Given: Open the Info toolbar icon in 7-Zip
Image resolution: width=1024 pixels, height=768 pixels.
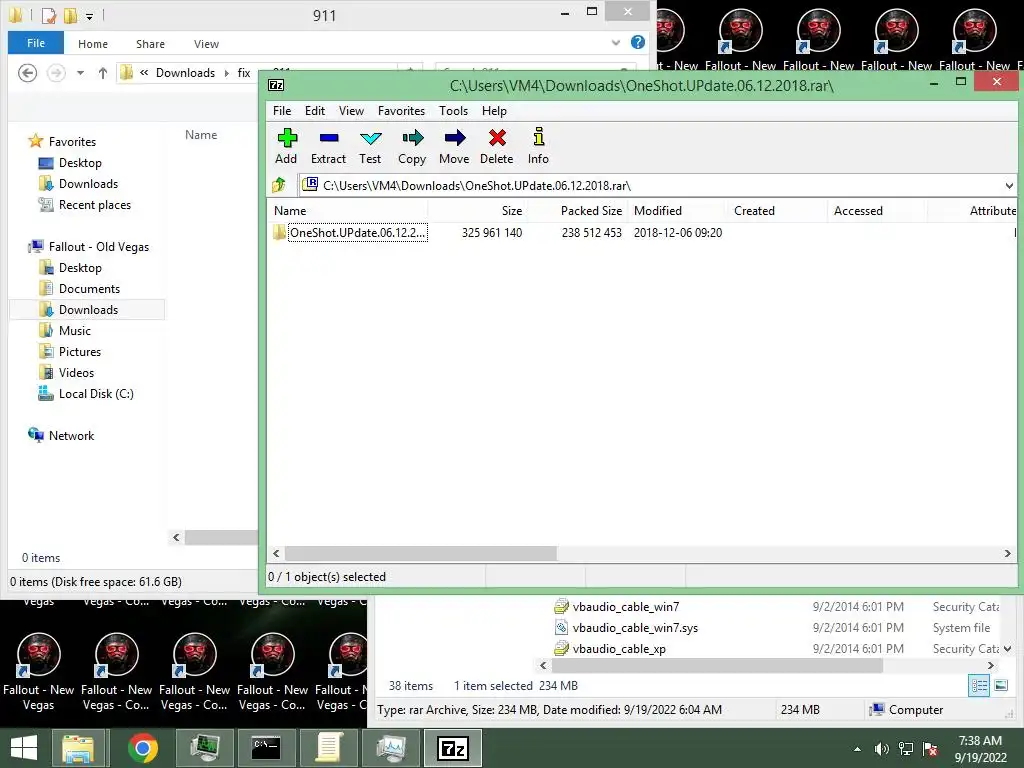Looking at the screenshot, I should pyautogui.click(x=538, y=146).
